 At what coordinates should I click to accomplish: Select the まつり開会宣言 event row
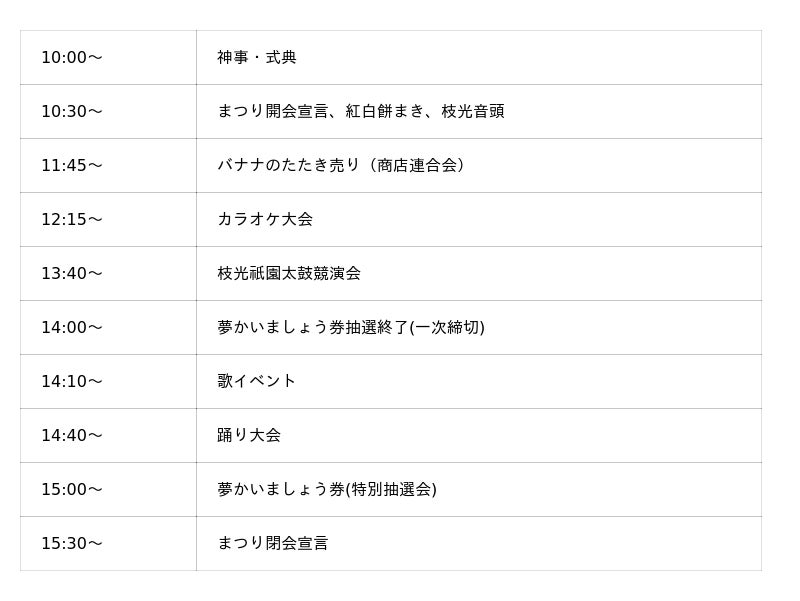pyautogui.click(x=360, y=112)
